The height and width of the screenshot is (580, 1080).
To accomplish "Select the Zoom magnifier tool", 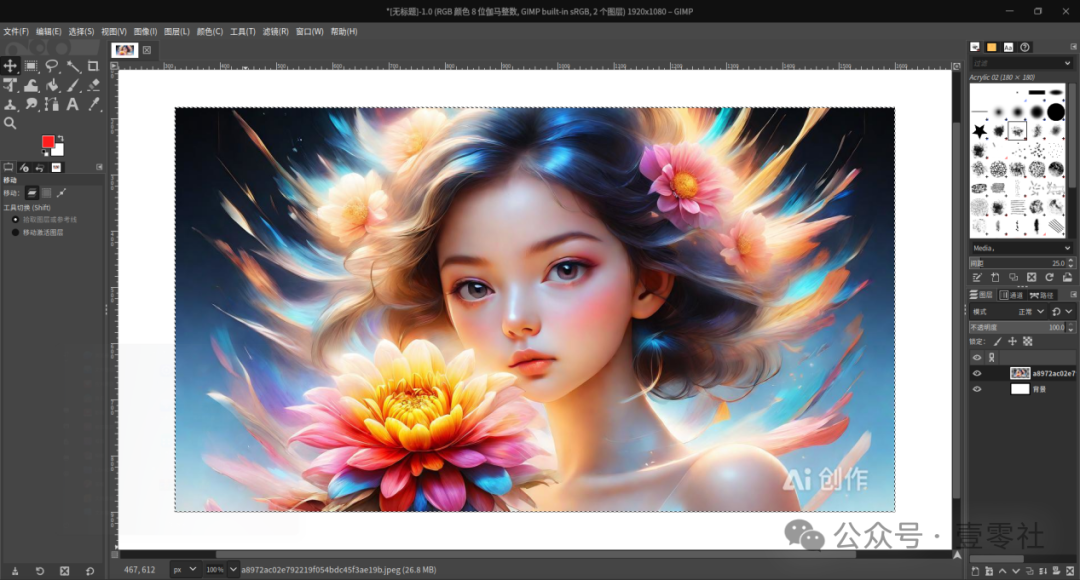I will click(x=10, y=123).
